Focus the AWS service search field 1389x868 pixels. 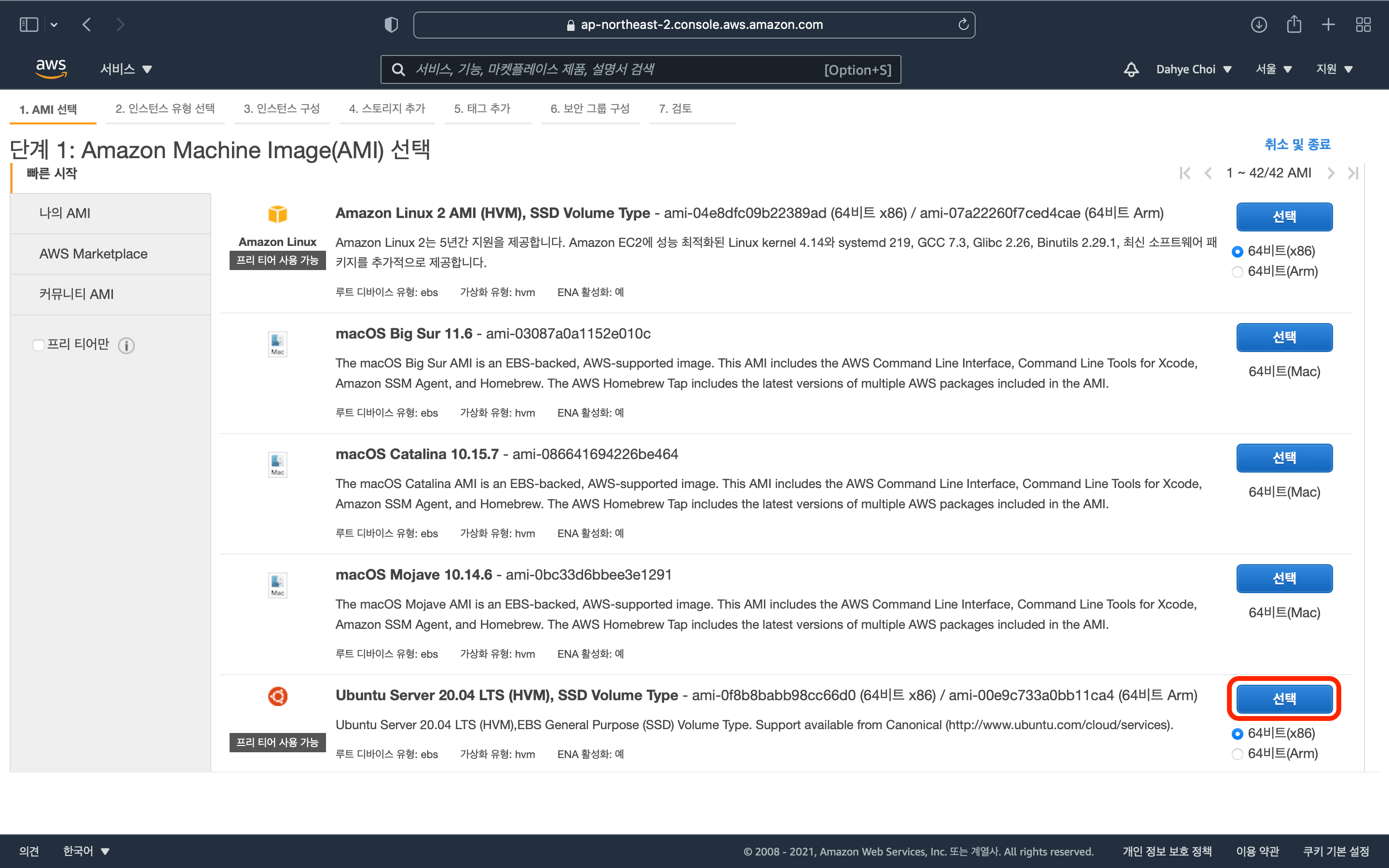pos(640,69)
